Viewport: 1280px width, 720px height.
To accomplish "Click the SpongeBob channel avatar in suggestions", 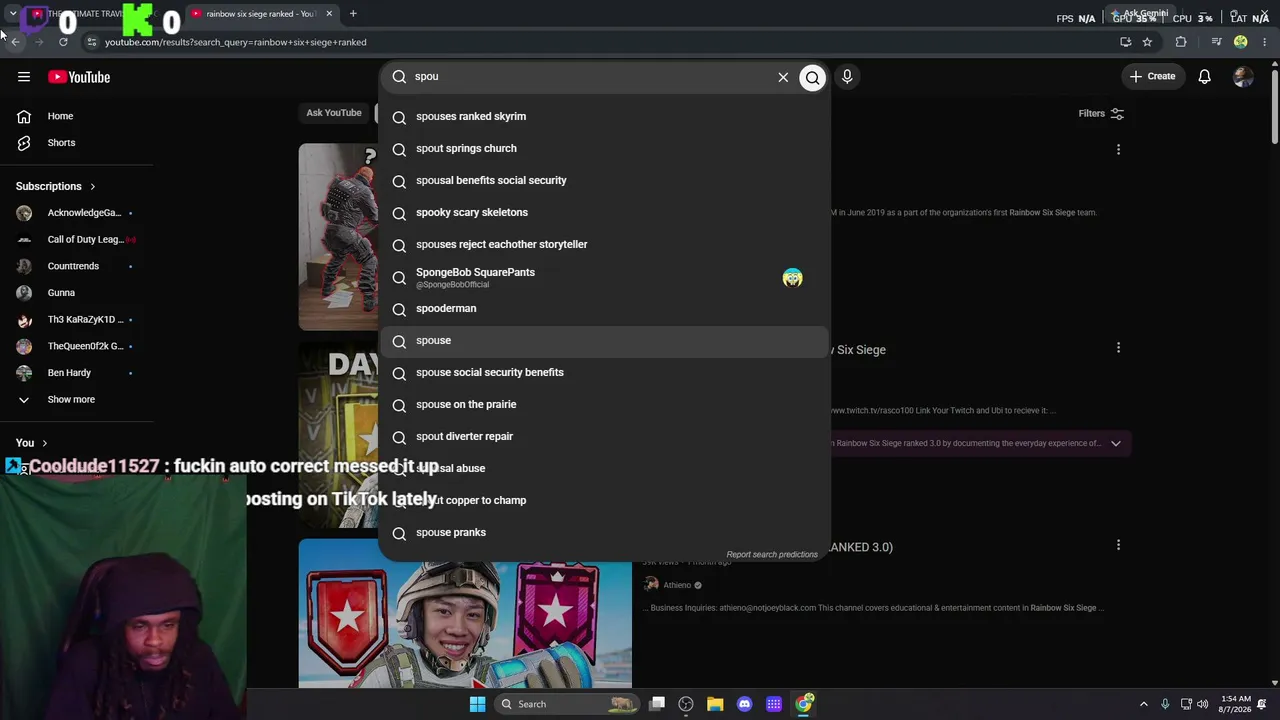I will pyautogui.click(x=792, y=278).
